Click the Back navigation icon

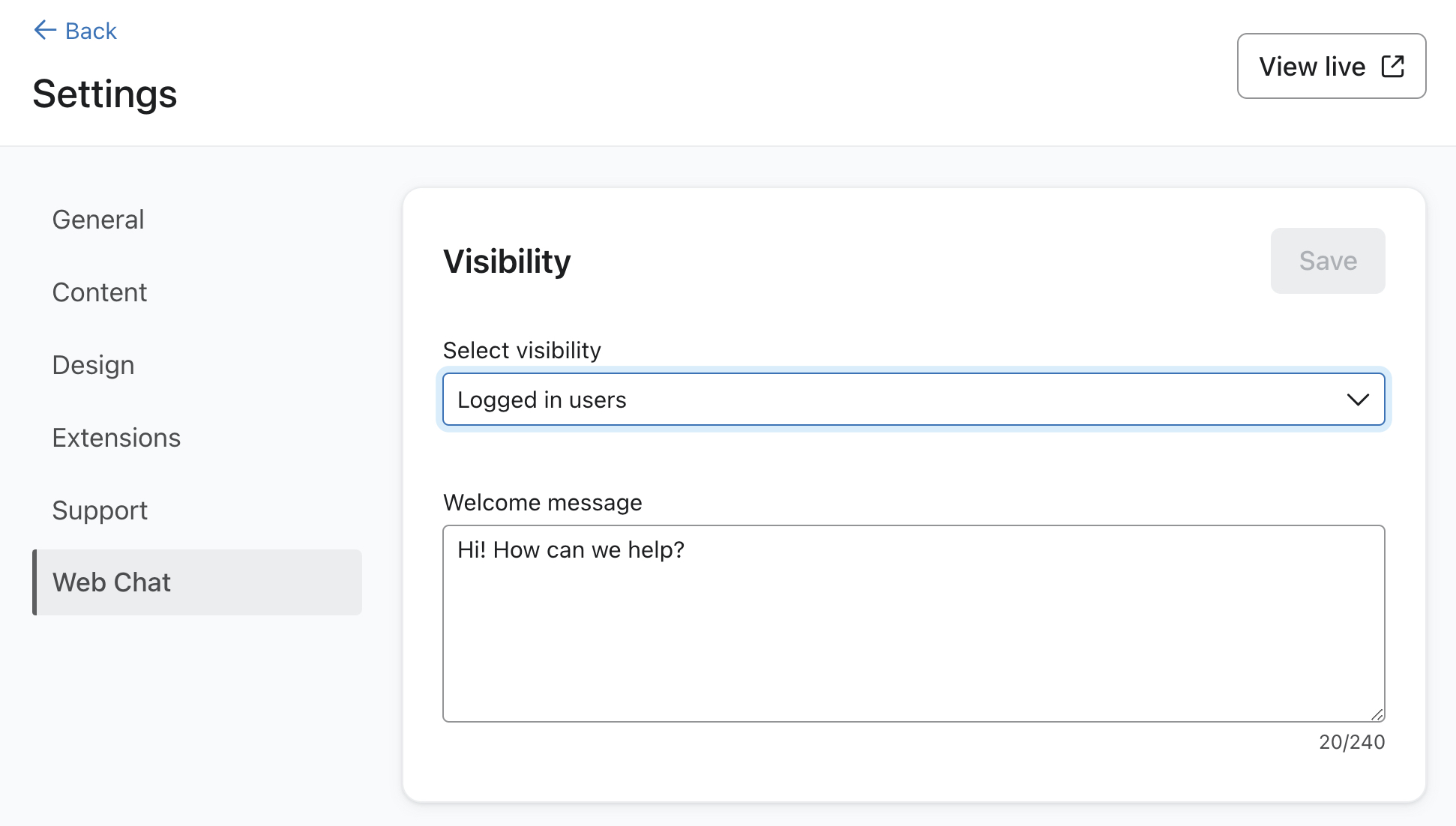pos(43,29)
